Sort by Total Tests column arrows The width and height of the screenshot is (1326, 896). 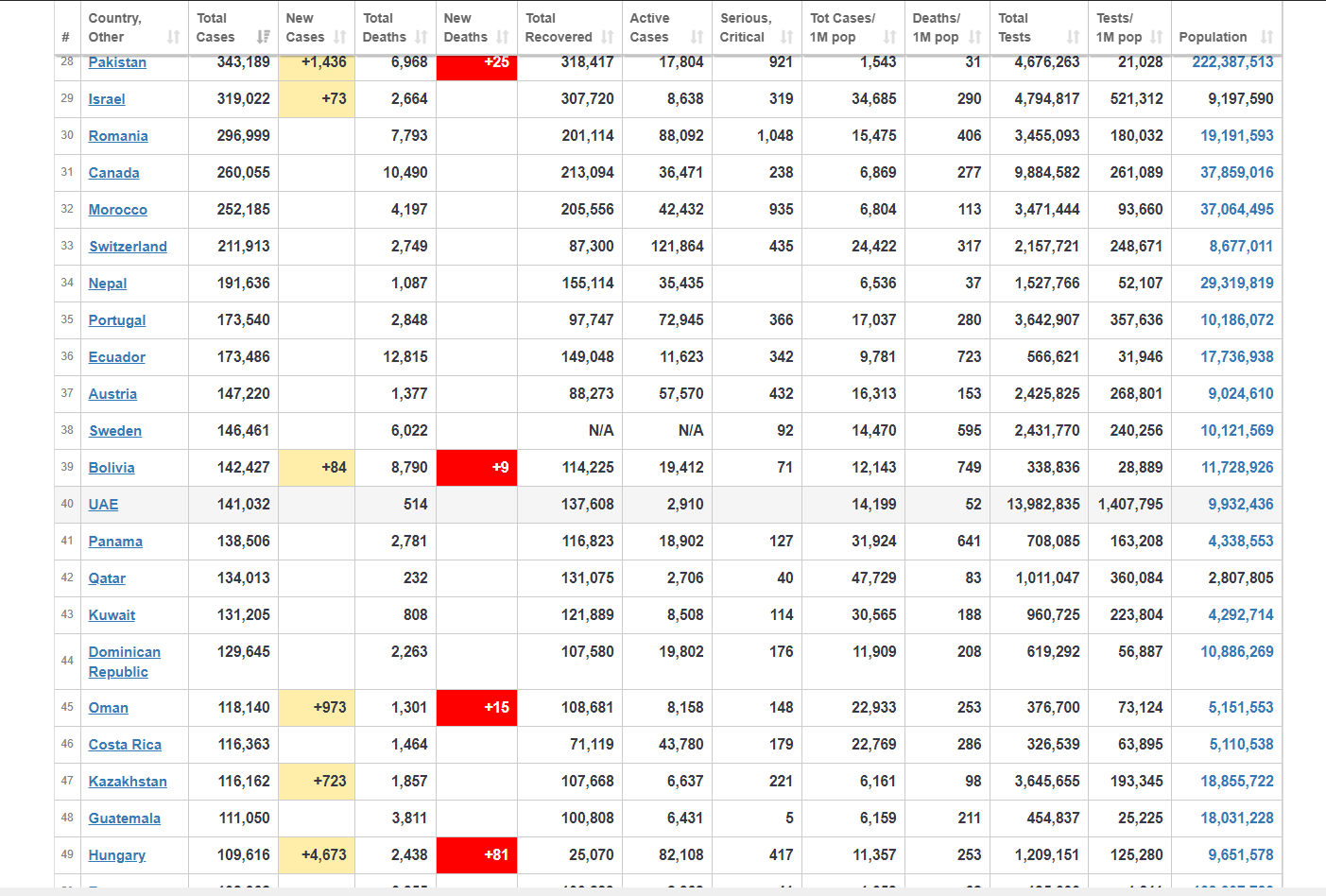[x=1073, y=37]
